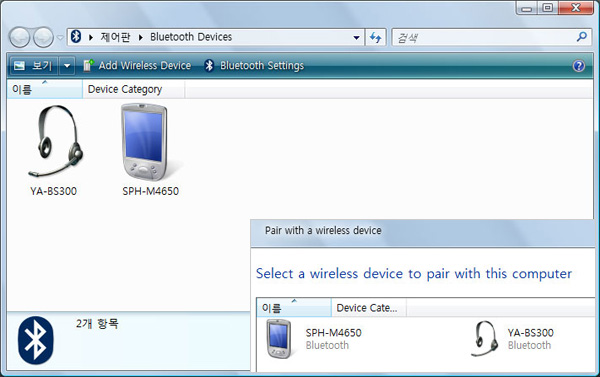Image resolution: width=600 pixels, height=377 pixels.
Task: Click the Device Cate... column in pair dialog
Action: coord(369,307)
